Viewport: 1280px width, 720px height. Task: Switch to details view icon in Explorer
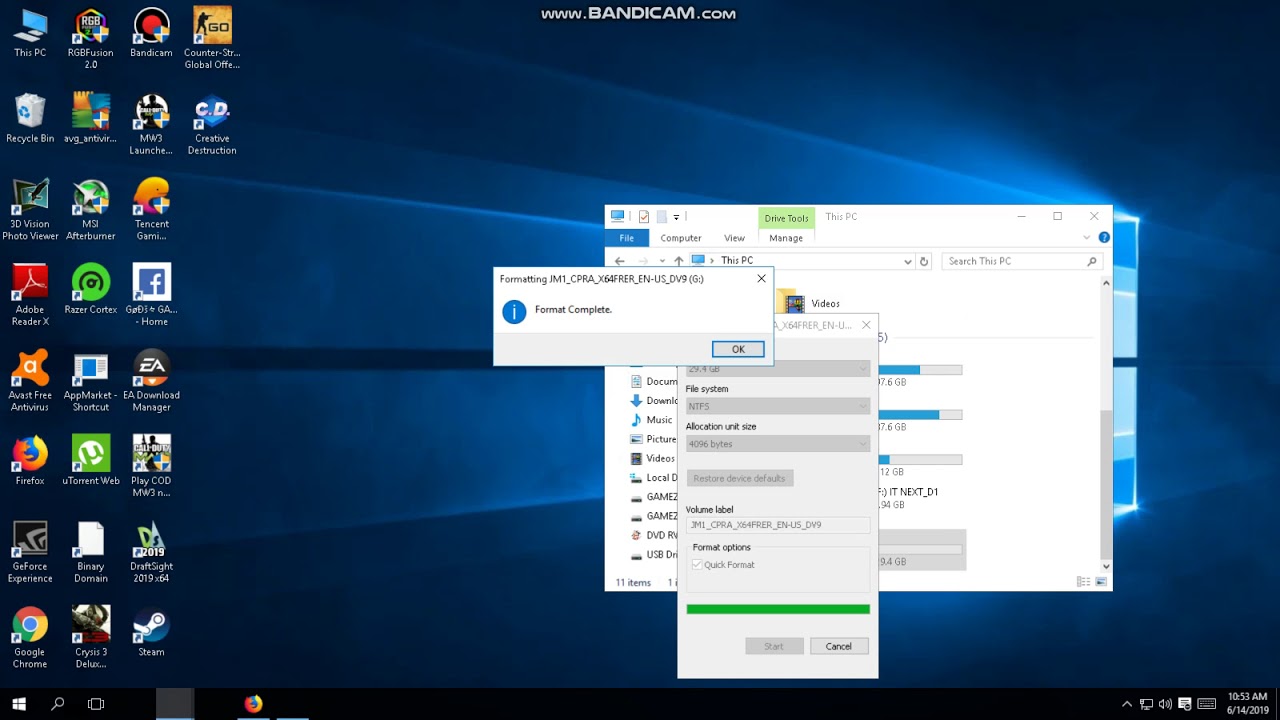pyautogui.click(x=1083, y=582)
